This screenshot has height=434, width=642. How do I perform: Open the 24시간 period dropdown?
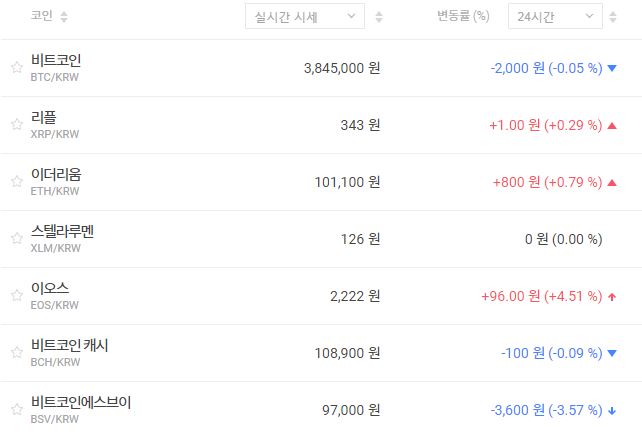[x=554, y=17]
